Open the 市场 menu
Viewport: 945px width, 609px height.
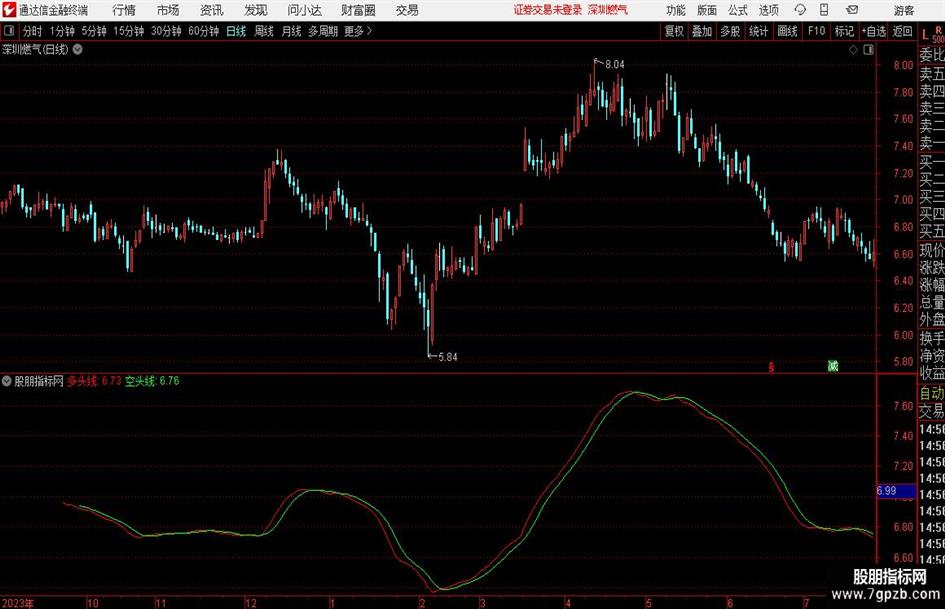coord(168,10)
